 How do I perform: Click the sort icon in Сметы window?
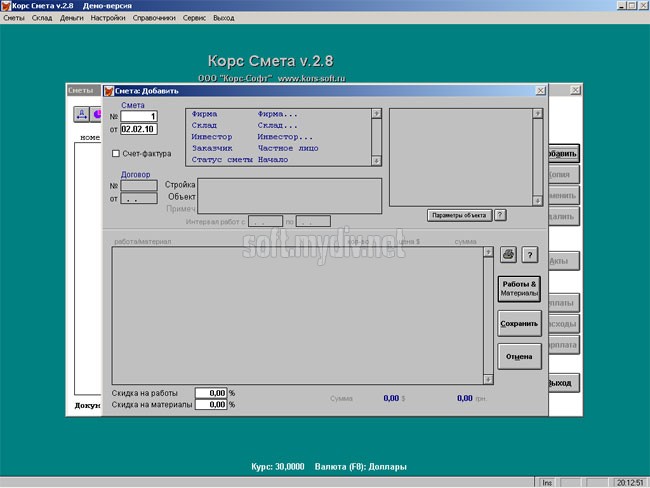(x=82, y=114)
